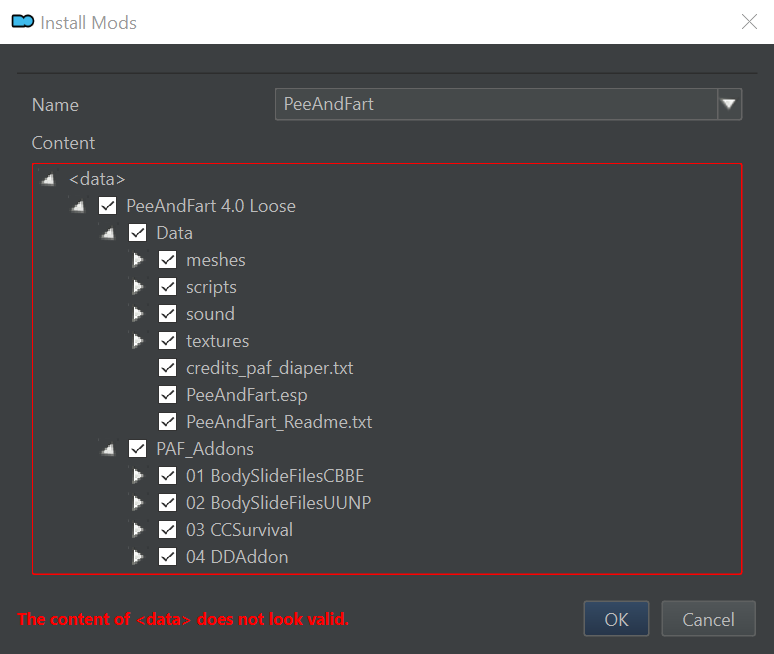
Task: Collapse the PAF_Addons folder
Action: (x=108, y=449)
